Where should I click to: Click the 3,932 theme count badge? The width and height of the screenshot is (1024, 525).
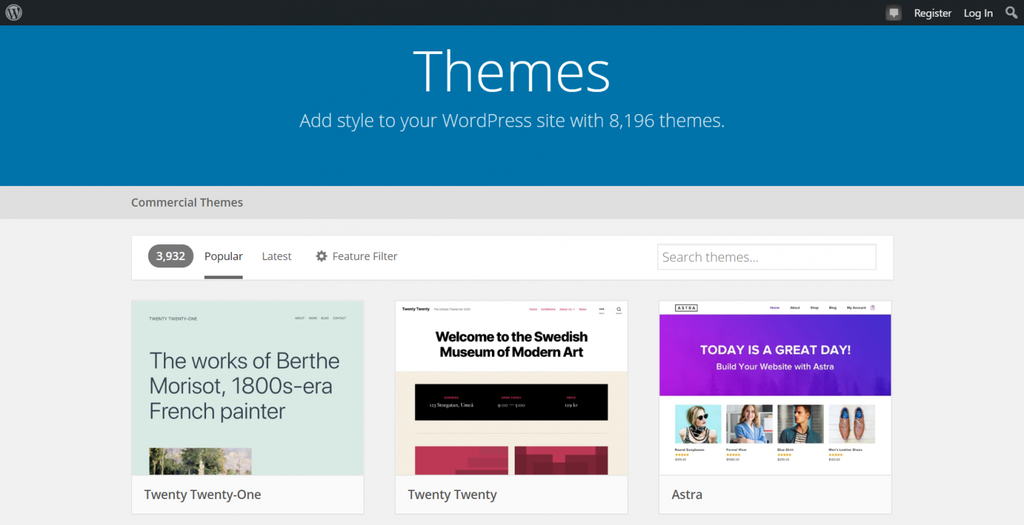(x=170, y=256)
